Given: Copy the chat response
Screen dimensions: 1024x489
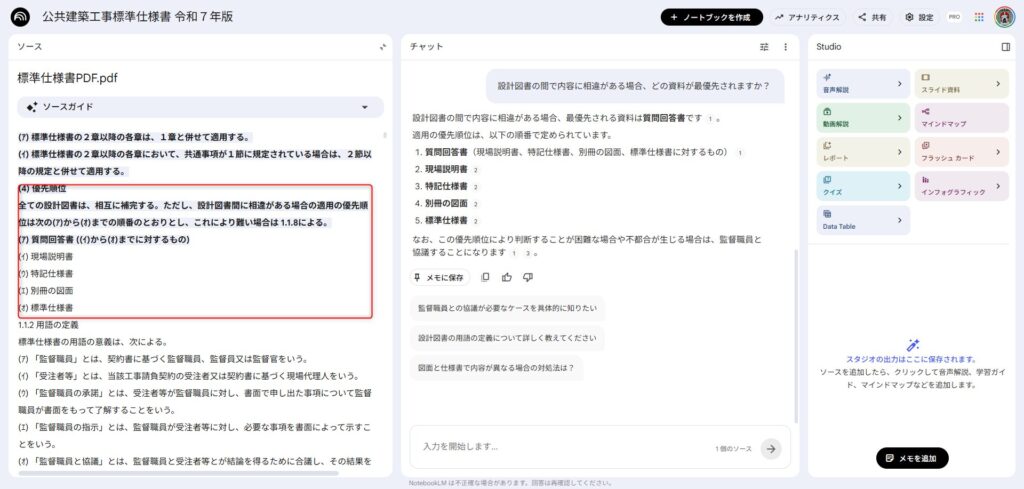Looking at the screenshot, I should [x=486, y=277].
